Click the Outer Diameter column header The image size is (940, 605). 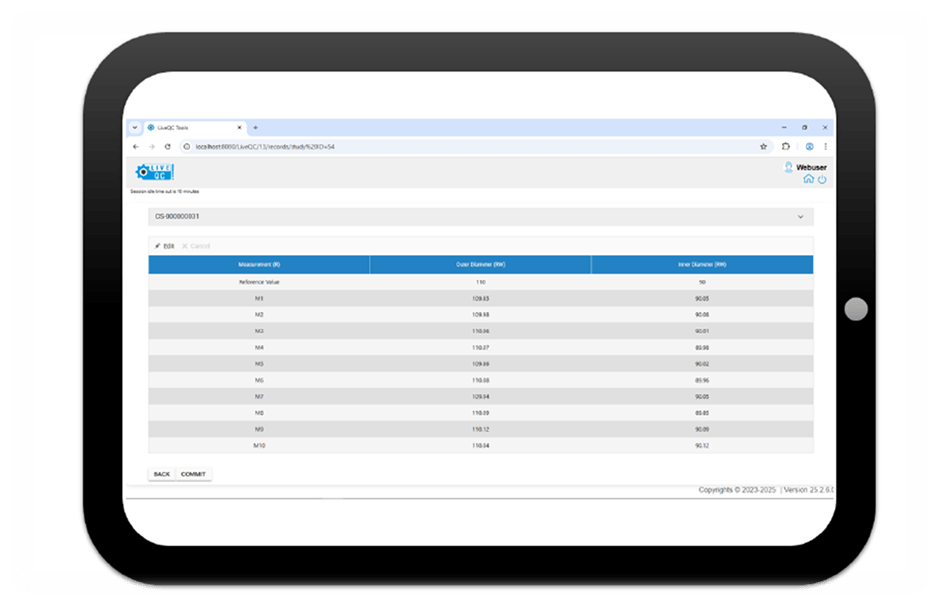coord(480,265)
